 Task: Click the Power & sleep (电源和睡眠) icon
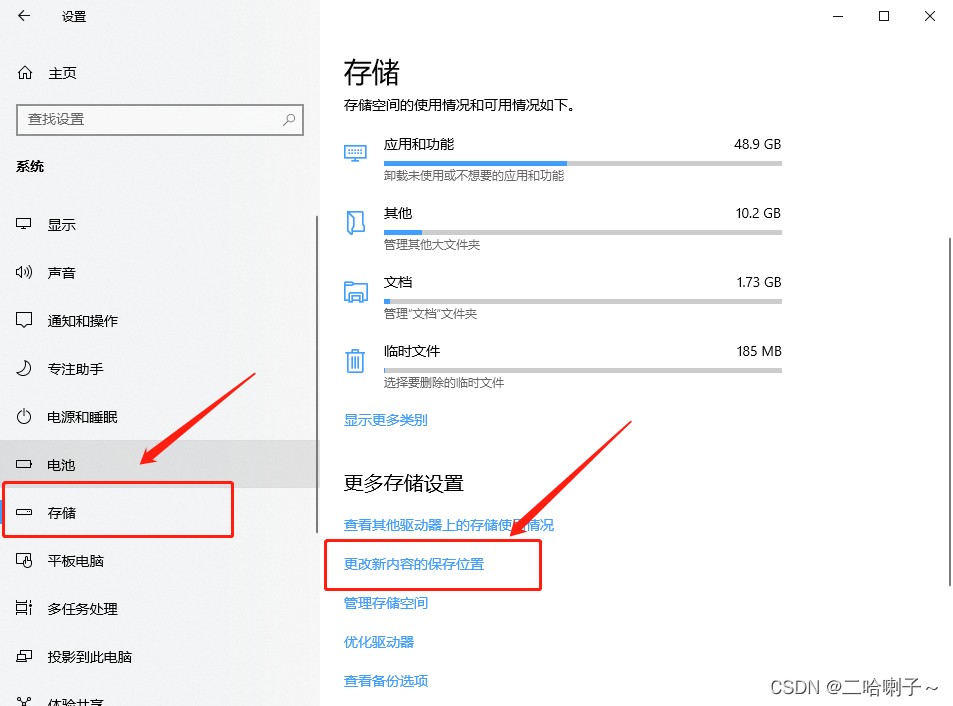[25, 417]
